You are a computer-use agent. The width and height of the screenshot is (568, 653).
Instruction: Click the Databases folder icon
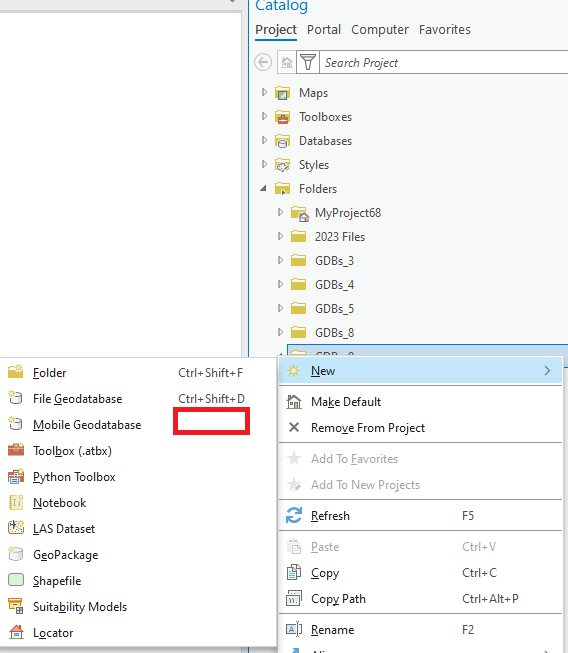pyautogui.click(x=282, y=141)
